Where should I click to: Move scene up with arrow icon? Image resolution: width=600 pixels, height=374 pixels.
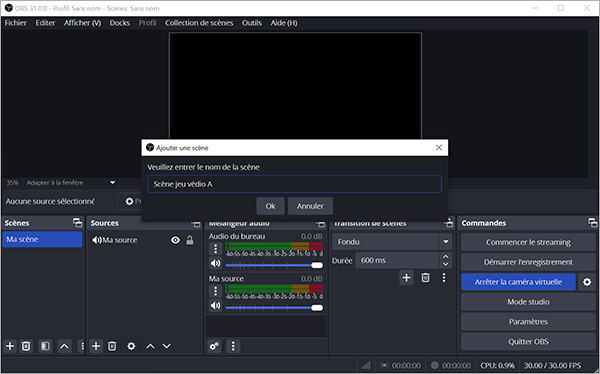pos(65,346)
